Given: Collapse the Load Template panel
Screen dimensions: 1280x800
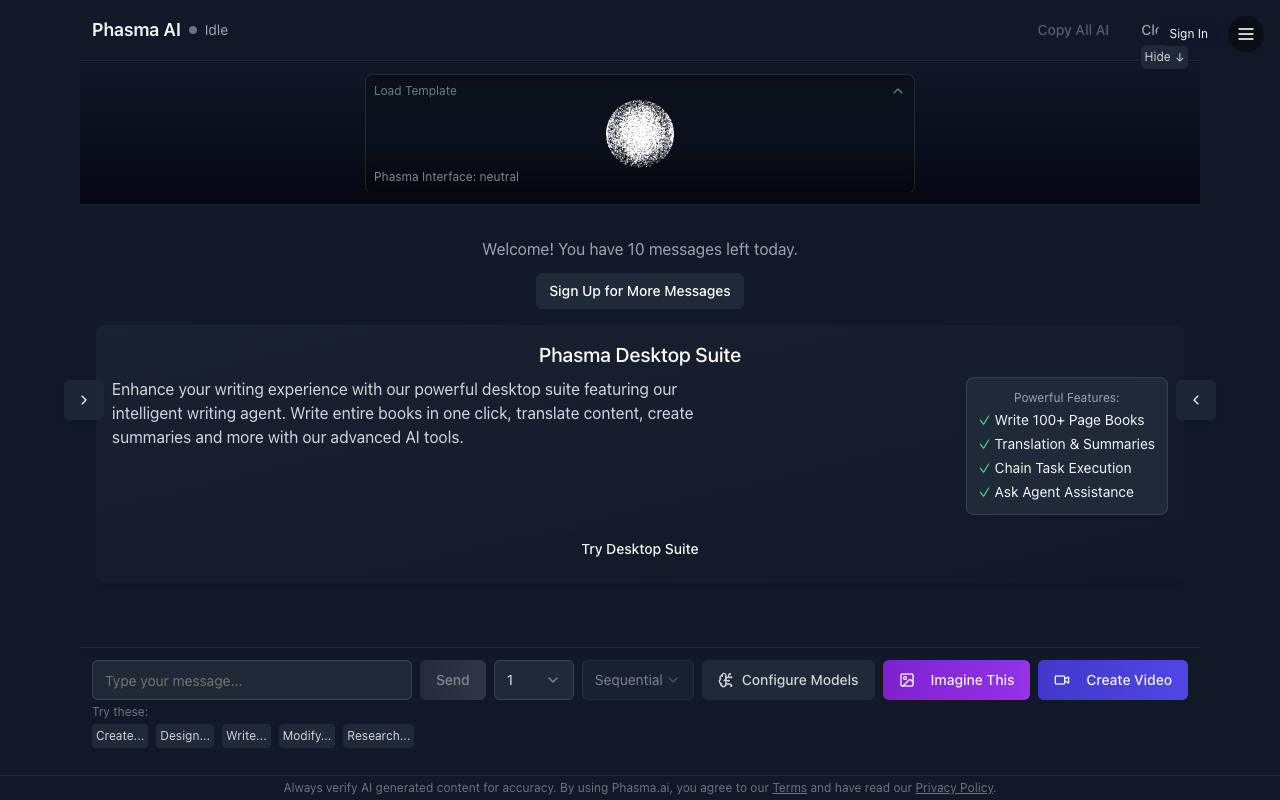Looking at the screenshot, I should (x=897, y=90).
